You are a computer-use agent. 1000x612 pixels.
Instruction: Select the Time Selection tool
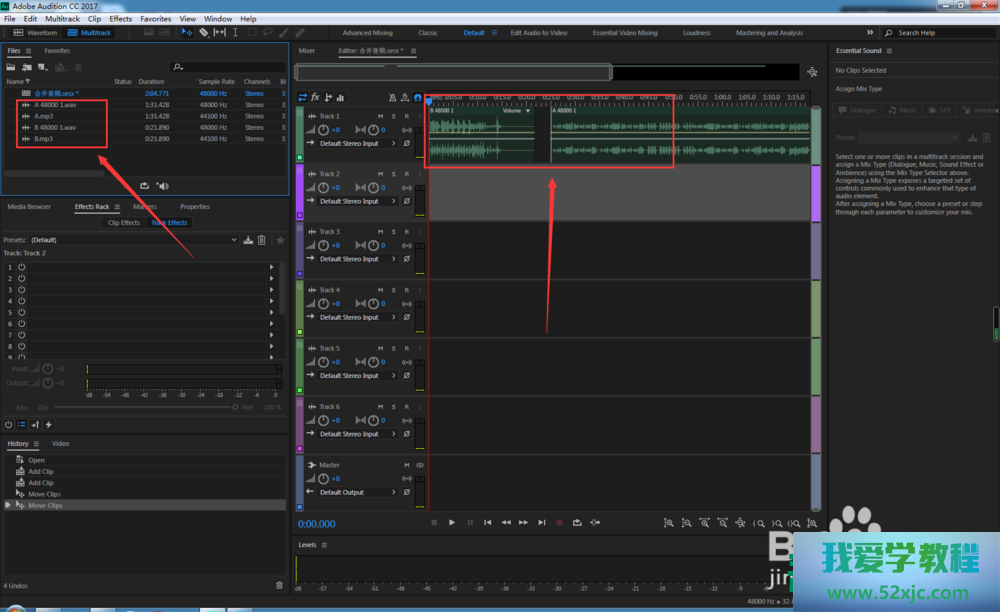[x=235, y=32]
